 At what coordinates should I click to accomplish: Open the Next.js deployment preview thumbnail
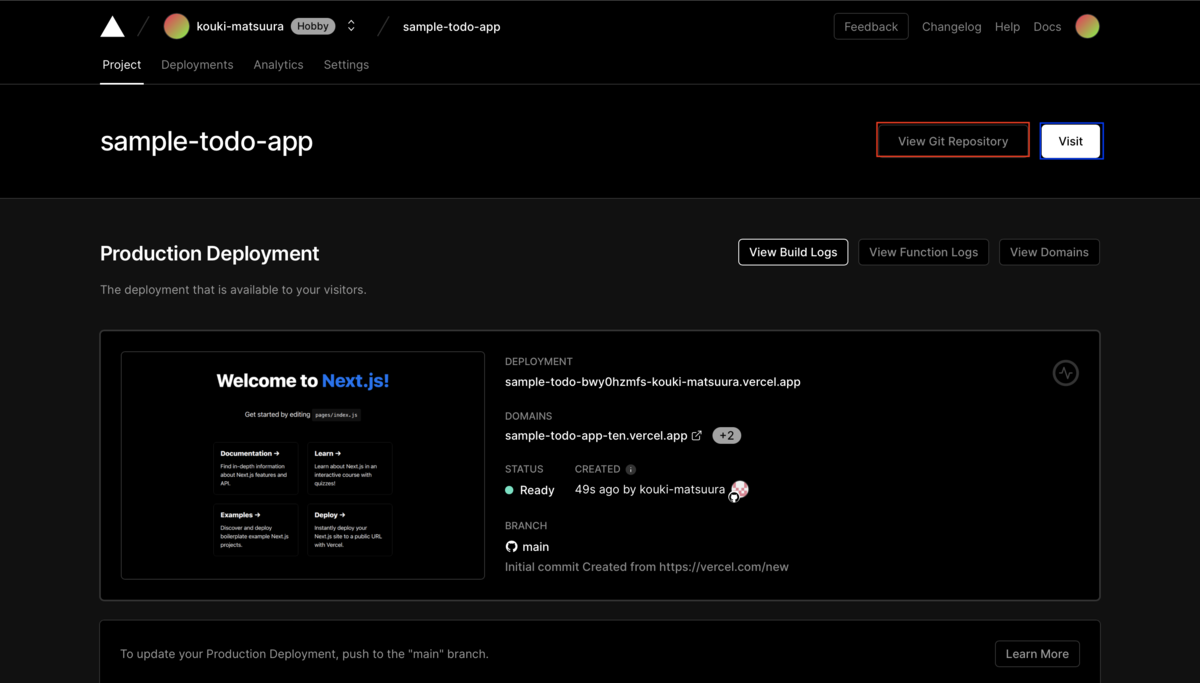pos(303,465)
